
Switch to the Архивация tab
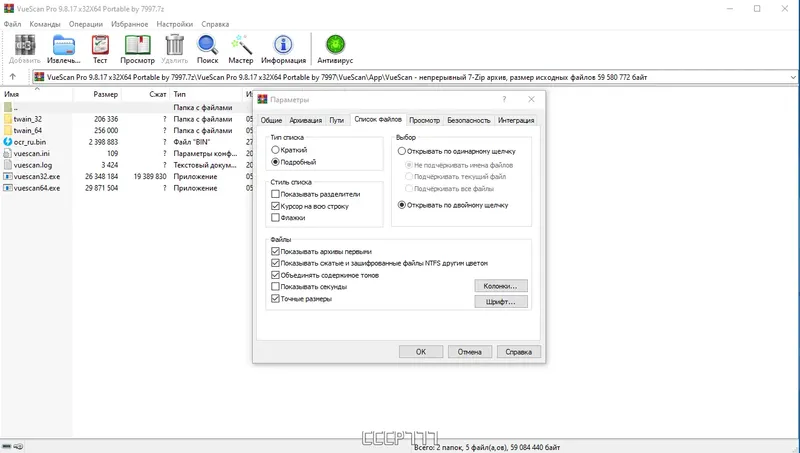pyautogui.click(x=306, y=120)
